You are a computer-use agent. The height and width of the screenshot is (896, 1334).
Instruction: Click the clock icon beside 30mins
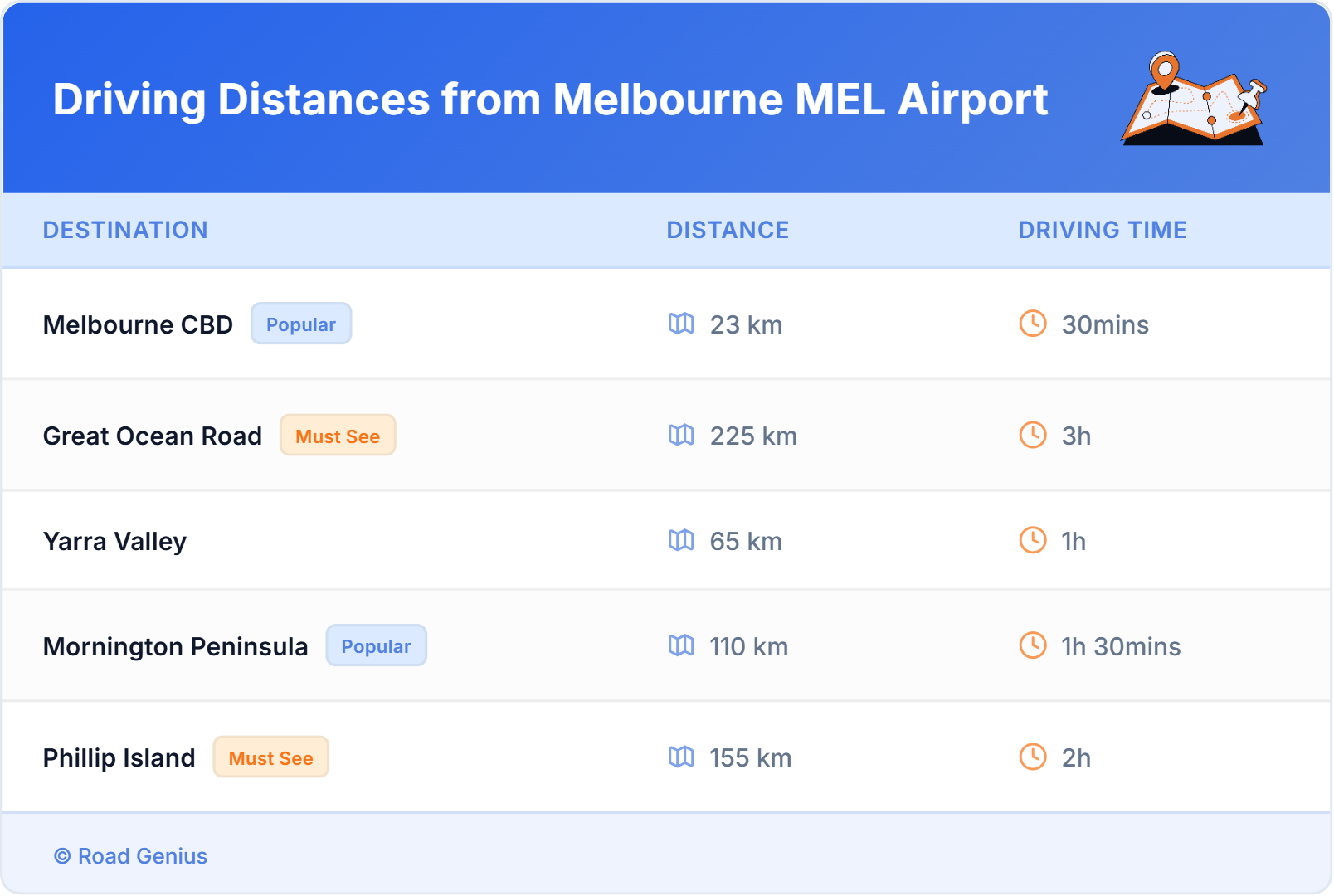[1033, 324]
